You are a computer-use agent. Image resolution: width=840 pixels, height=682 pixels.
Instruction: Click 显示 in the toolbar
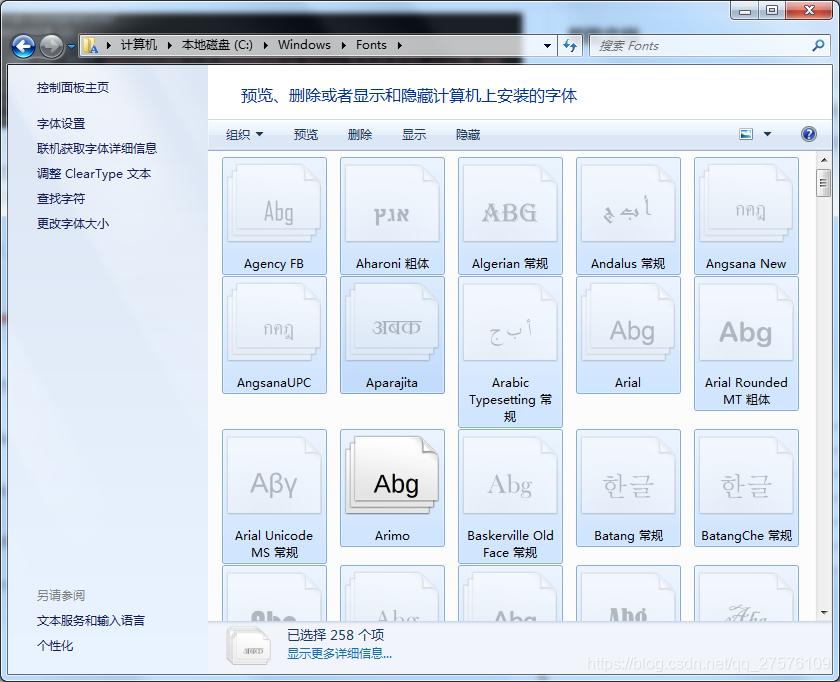point(414,134)
